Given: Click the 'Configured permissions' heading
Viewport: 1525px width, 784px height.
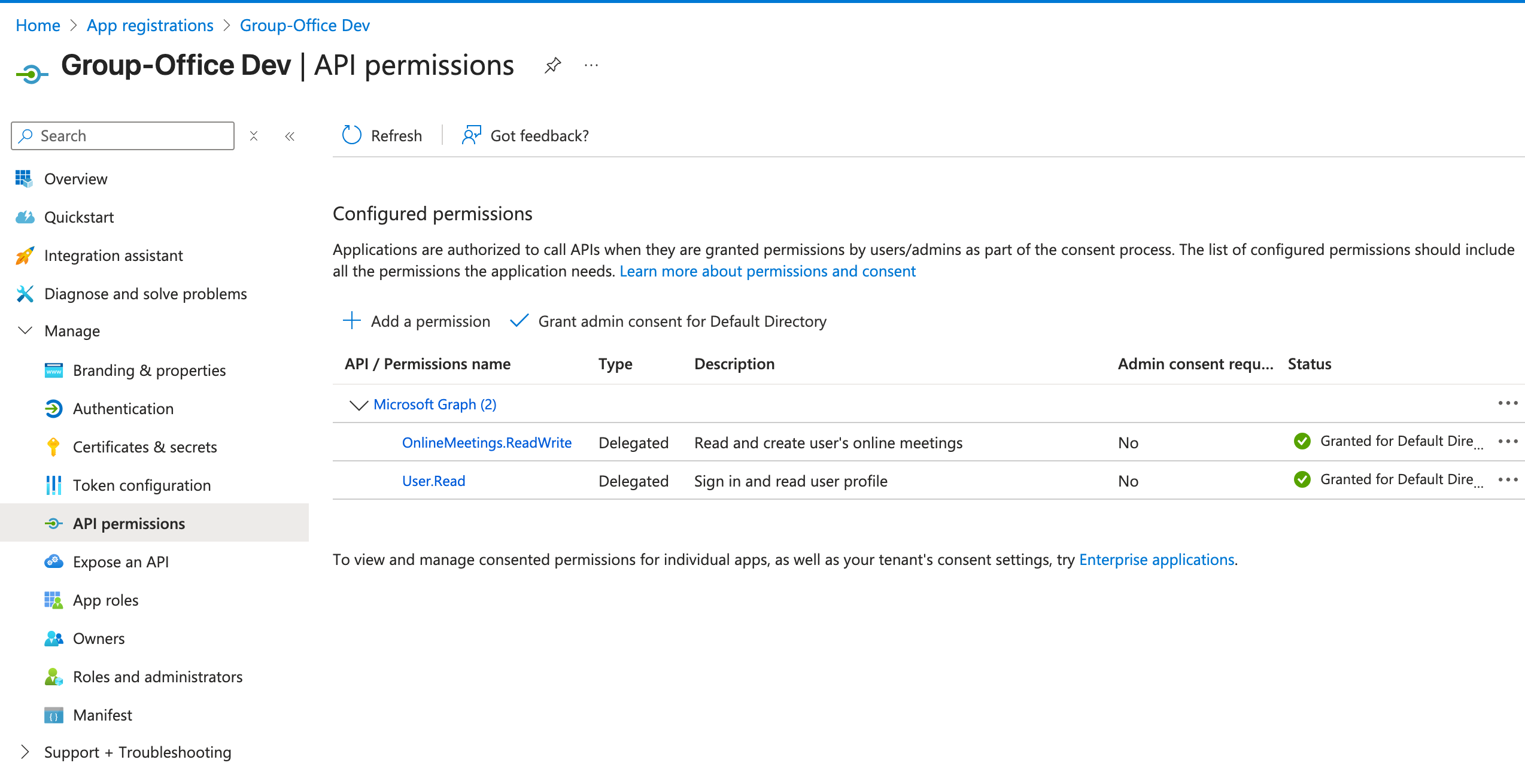Looking at the screenshot, I should click(433, 214).
